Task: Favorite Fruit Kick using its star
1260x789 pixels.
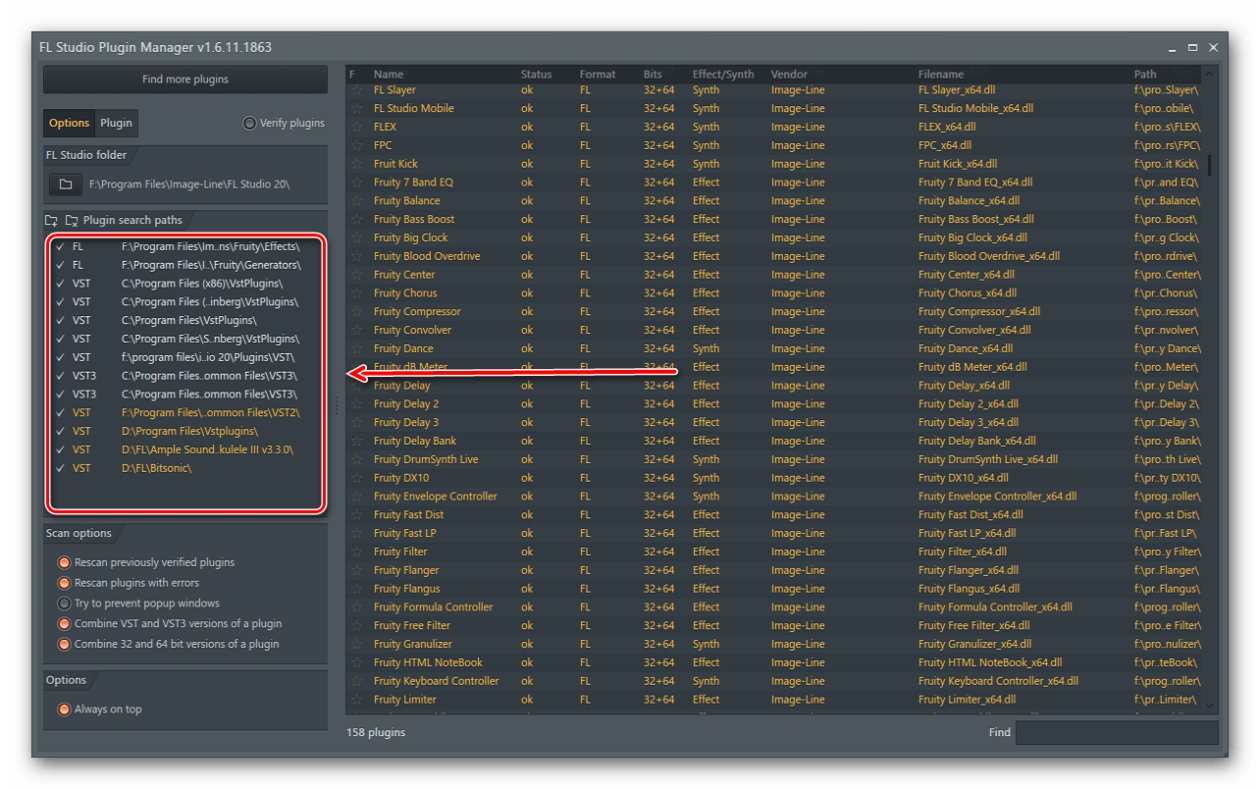Action: click(356, 164)
